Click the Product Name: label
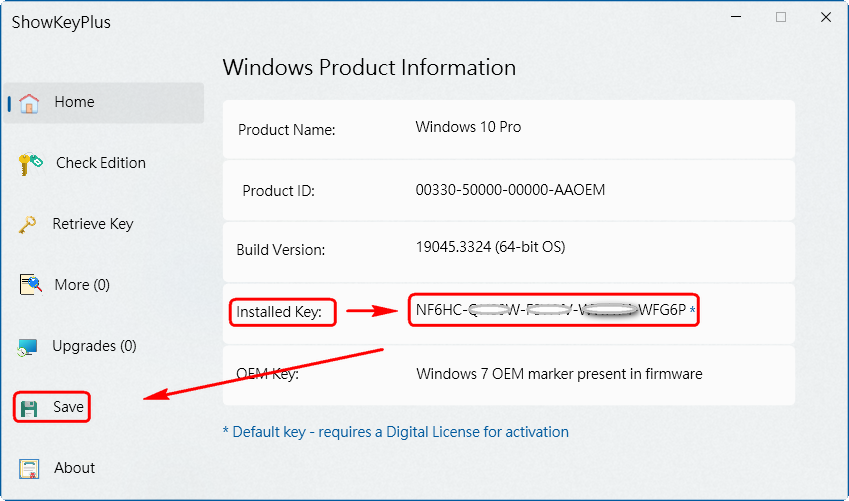This screenshot has height=501, width=849. [x=286, y=130]
